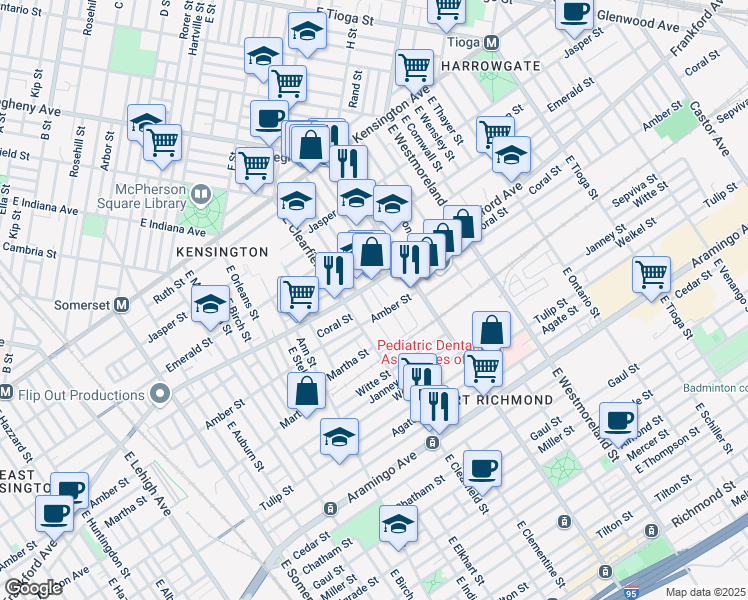
Task: Open the coffee cup marker near Chatham St
Action: click(x=482, y=468)
